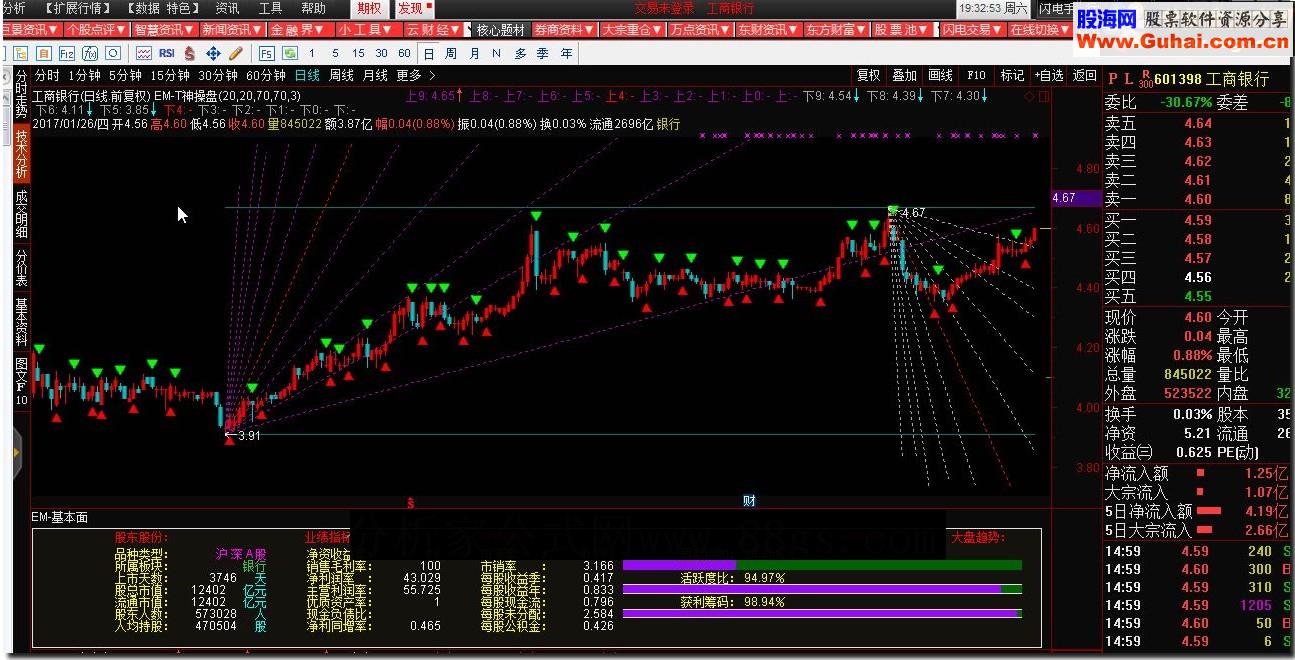Add stock with +自选 button
Image resolution: width=1295 pixels, height=660 pixels.
tap(1048, 76)
